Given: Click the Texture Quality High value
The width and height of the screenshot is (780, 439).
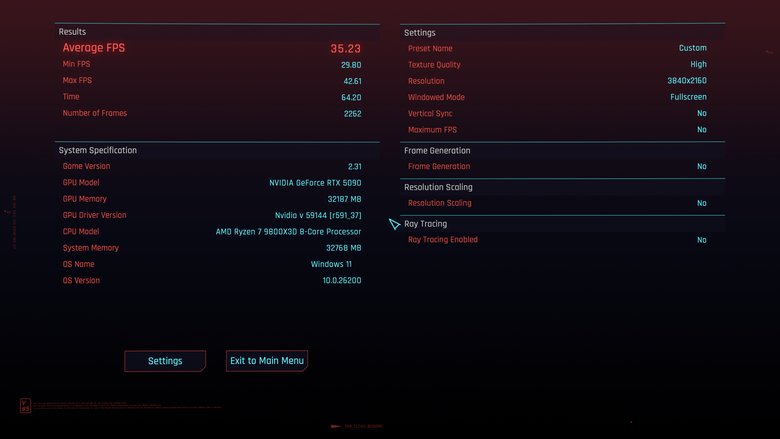Looking at the screenshot, I should [698, 65].
